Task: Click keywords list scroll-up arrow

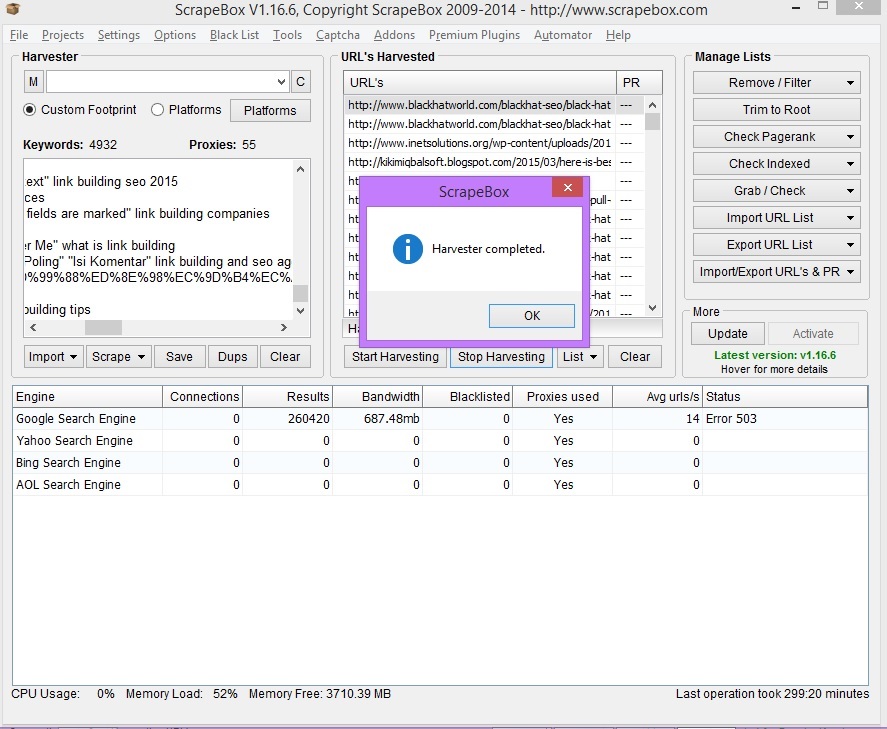Action: pyautogui.click(x=300, y=169)
